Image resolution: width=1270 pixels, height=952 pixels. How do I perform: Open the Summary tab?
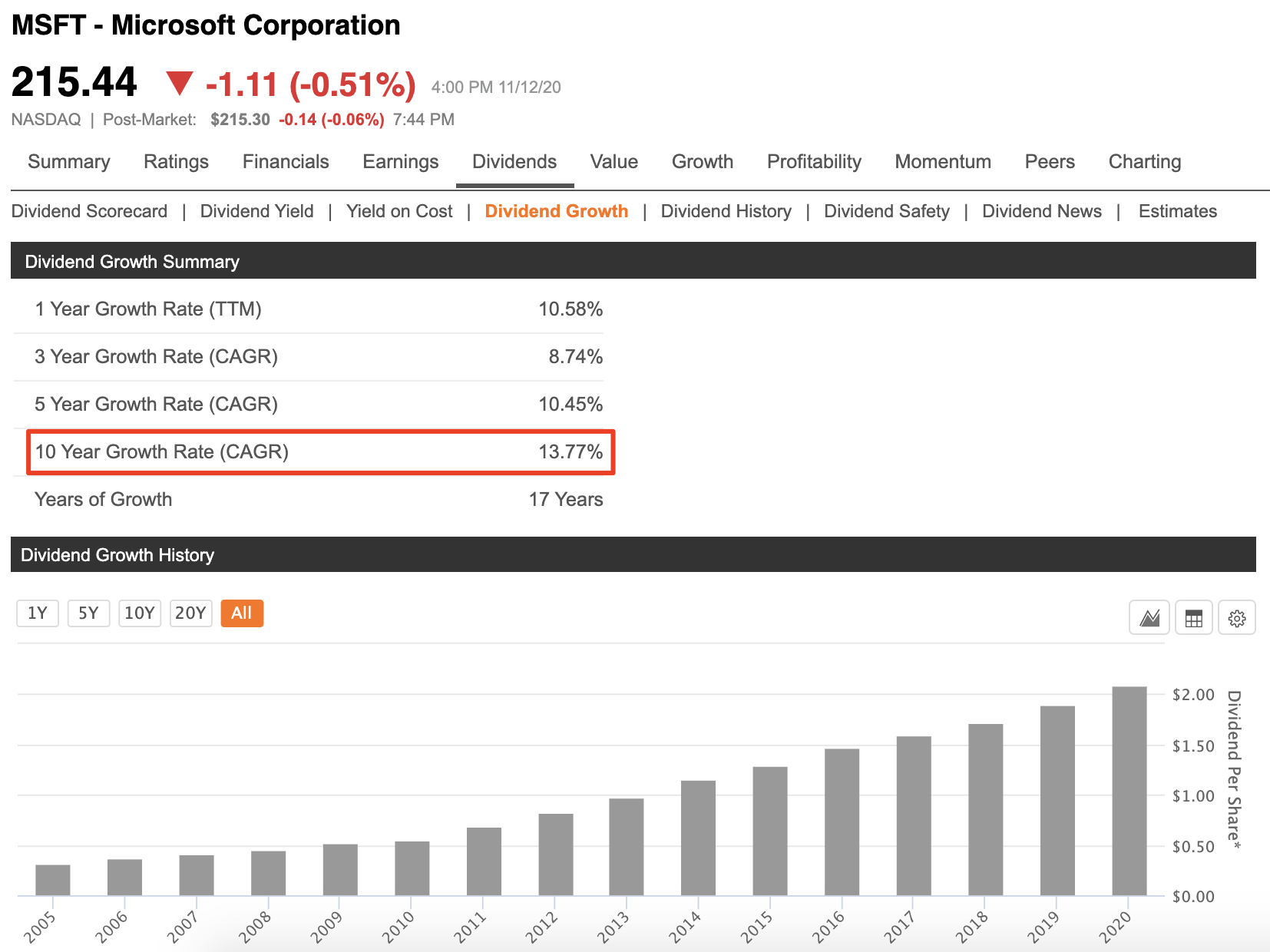69,161
